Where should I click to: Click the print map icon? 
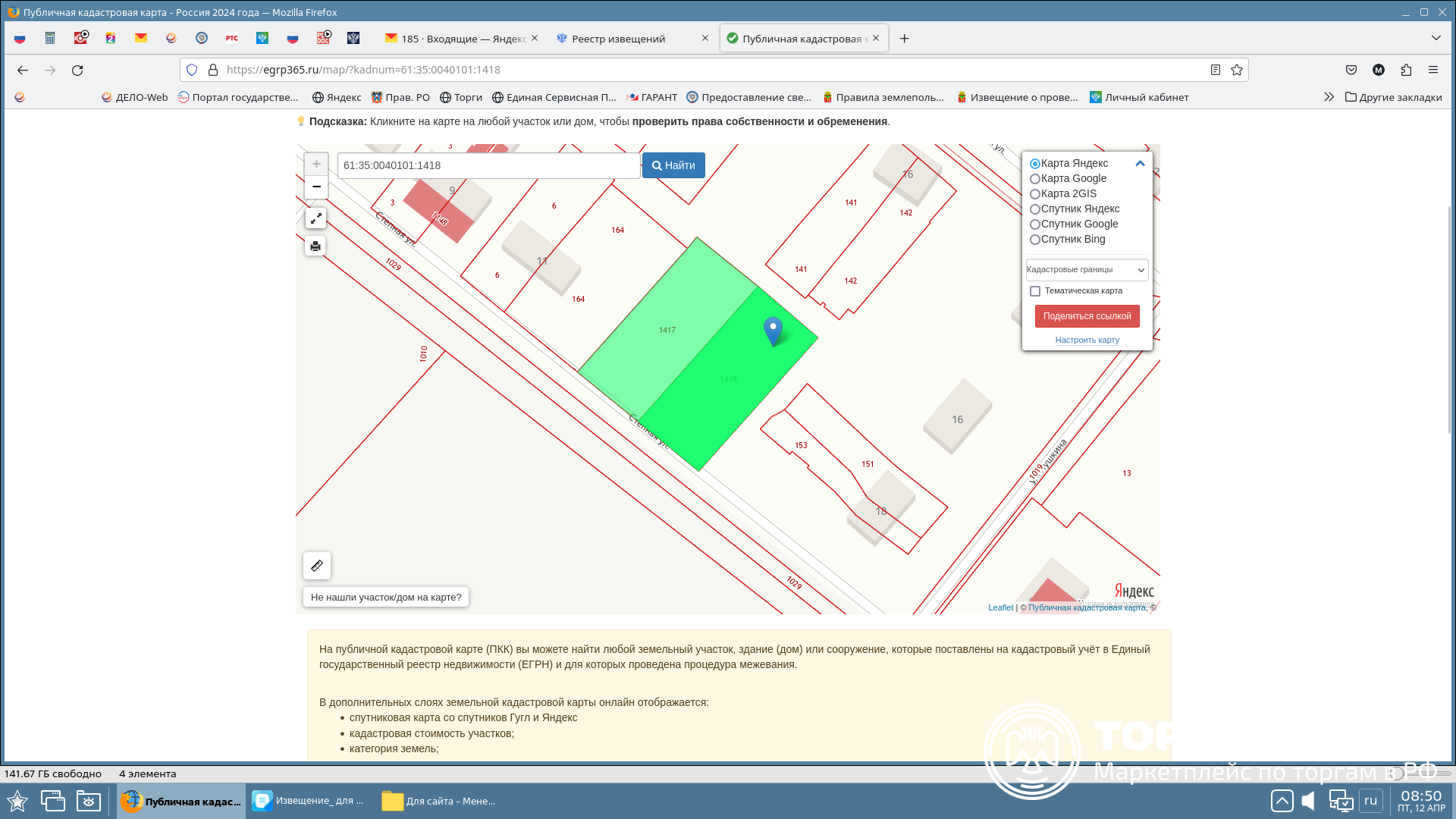315,246
